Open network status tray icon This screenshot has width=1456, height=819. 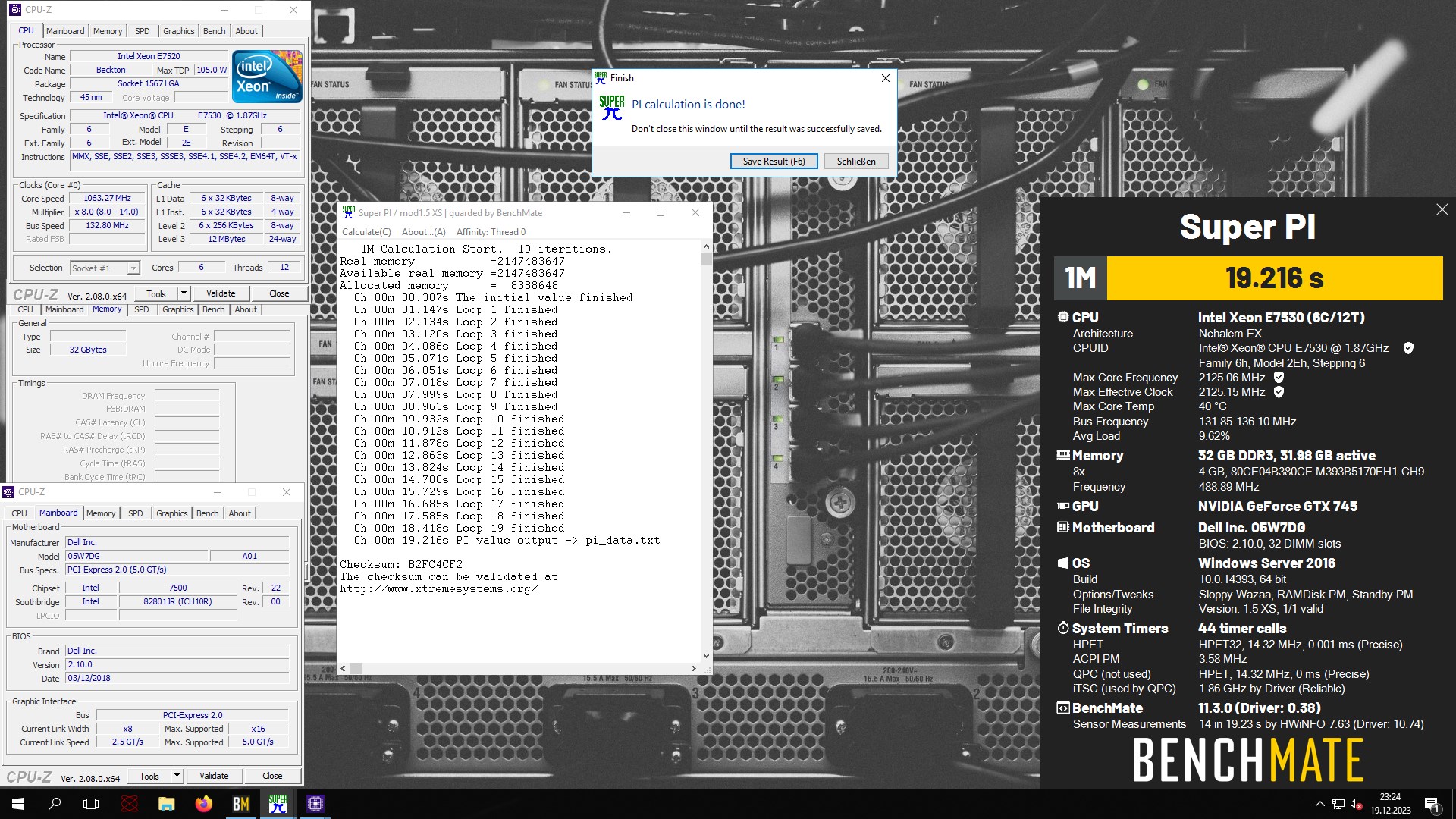point(1338,804)
